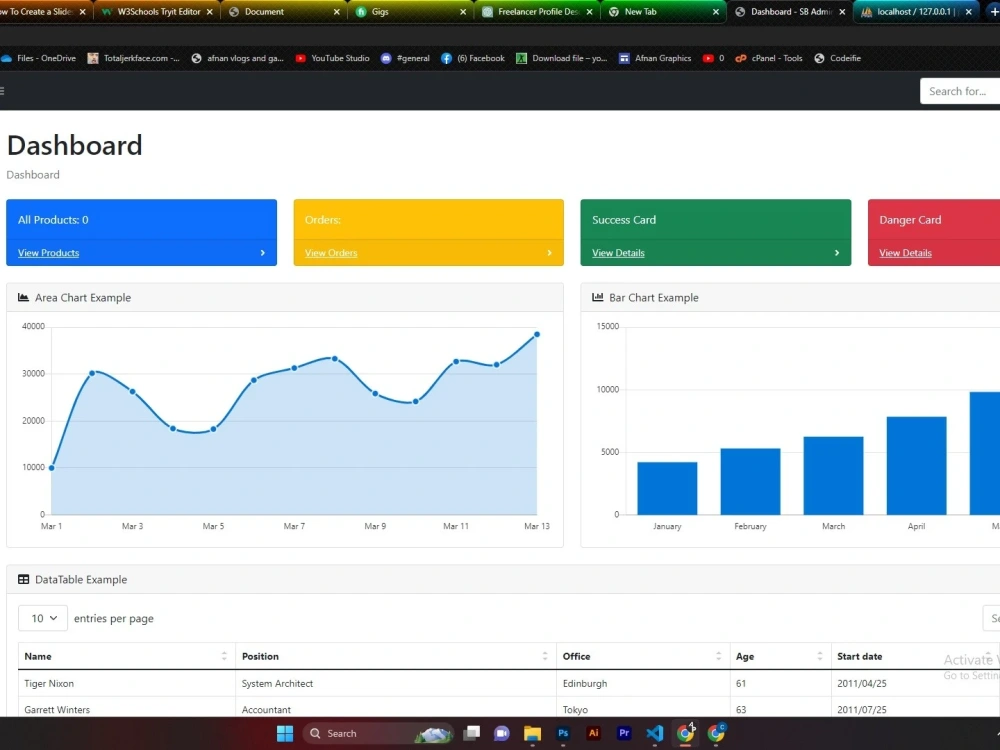Sort table by Name column arrows
The height and width of the screenshot is (750, 1000).
click(x=224, y=656)
